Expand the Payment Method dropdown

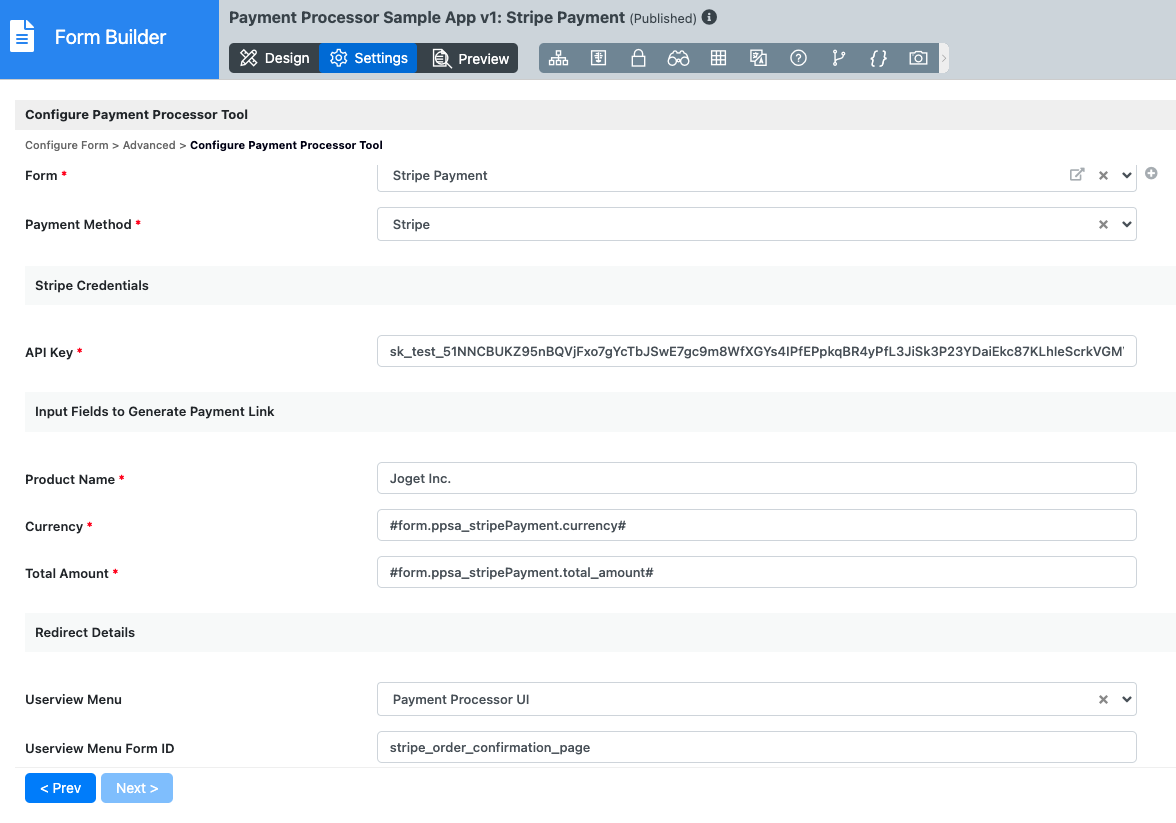(1127, 225)
